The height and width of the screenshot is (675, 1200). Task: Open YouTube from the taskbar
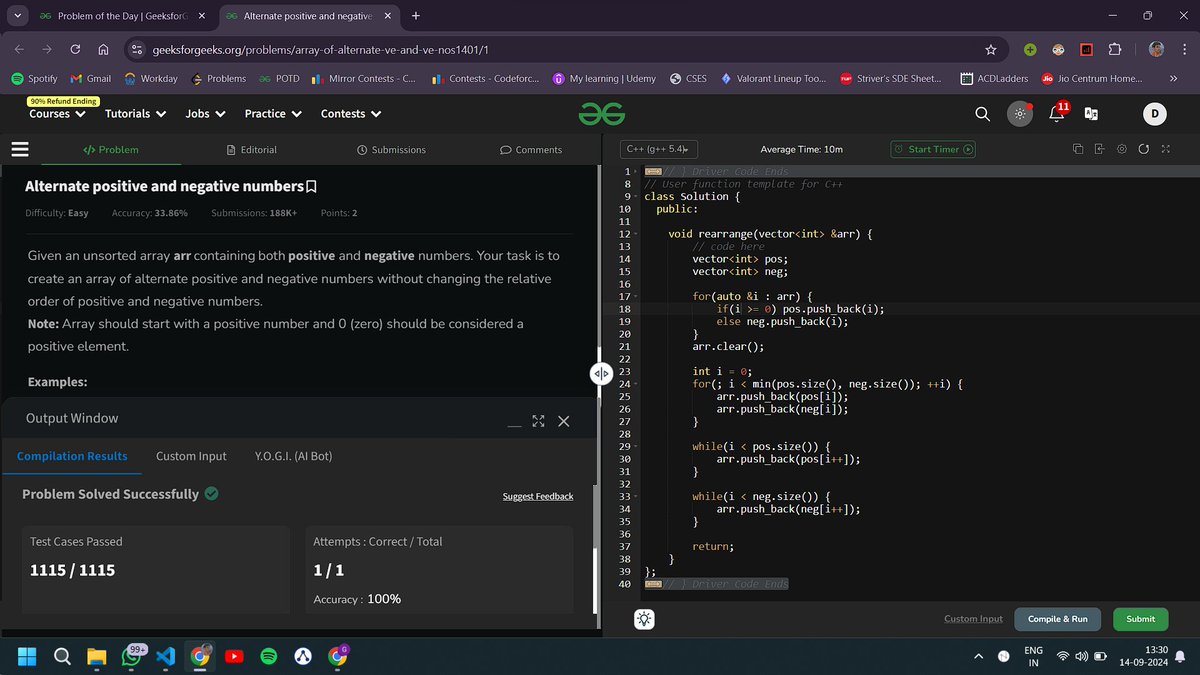pyautogui.click(x=235, y=656)
